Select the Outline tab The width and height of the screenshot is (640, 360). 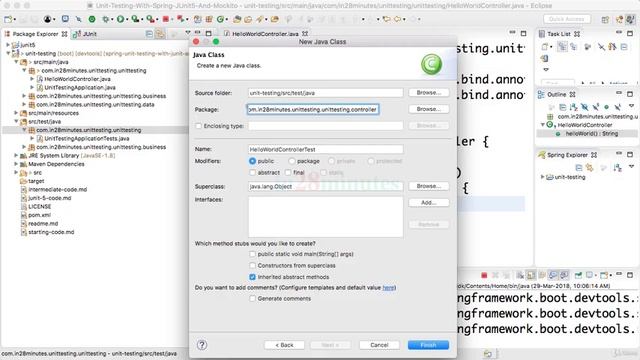(x=556, y=94)
